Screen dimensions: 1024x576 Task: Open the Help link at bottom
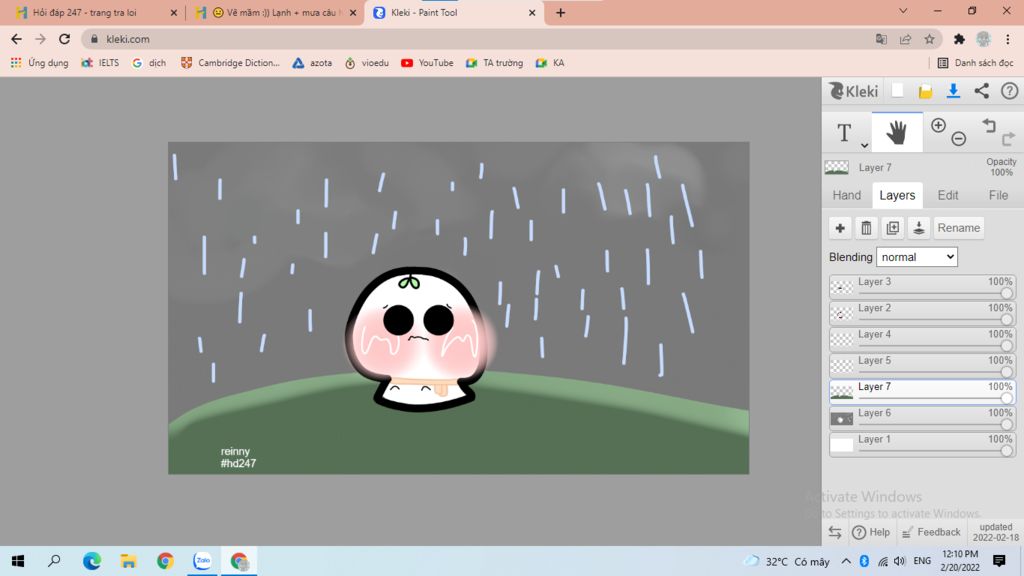tap(871, 532)
